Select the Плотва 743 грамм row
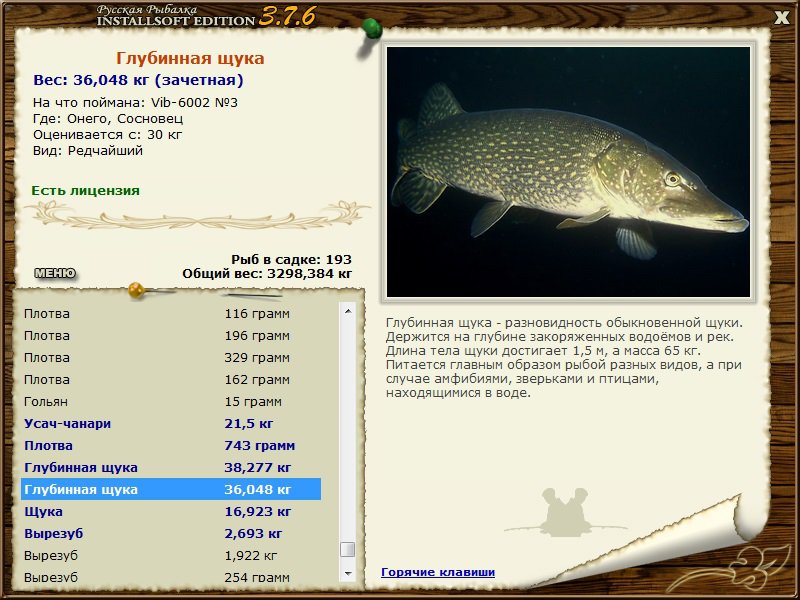 click(x=171, y=445)
